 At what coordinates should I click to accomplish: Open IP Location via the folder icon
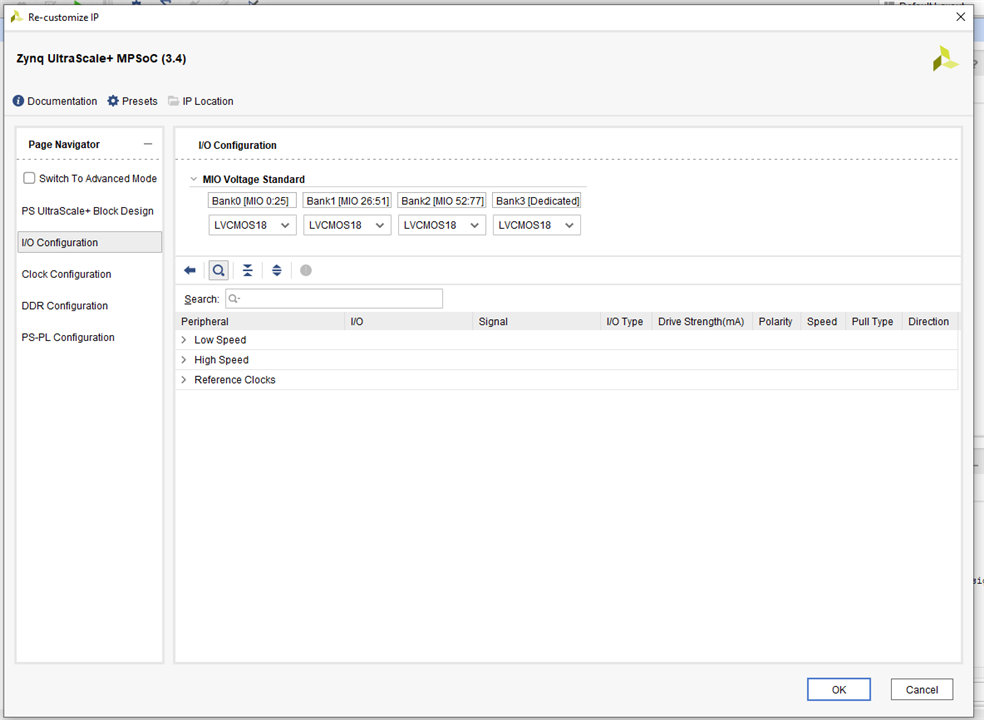pos(174,101)
